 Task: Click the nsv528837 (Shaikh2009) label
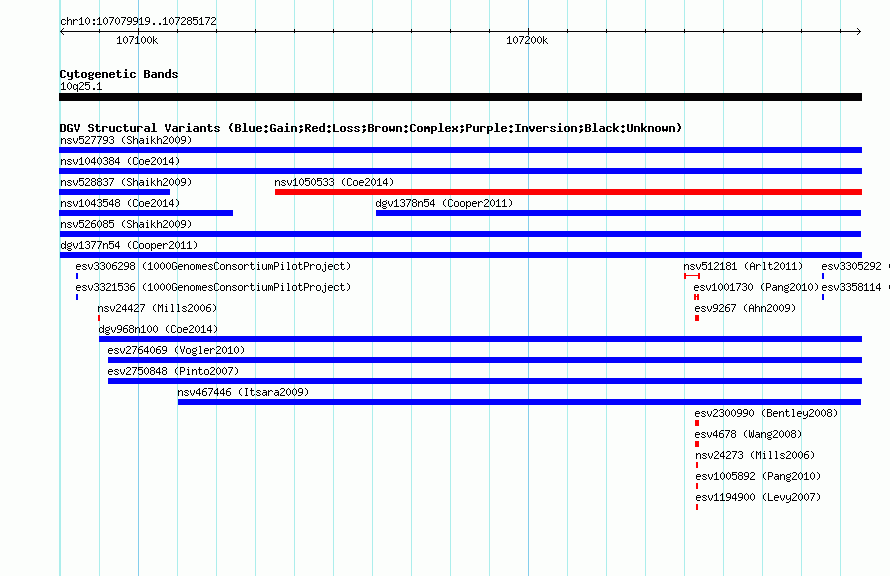click(x=126, y=182)
